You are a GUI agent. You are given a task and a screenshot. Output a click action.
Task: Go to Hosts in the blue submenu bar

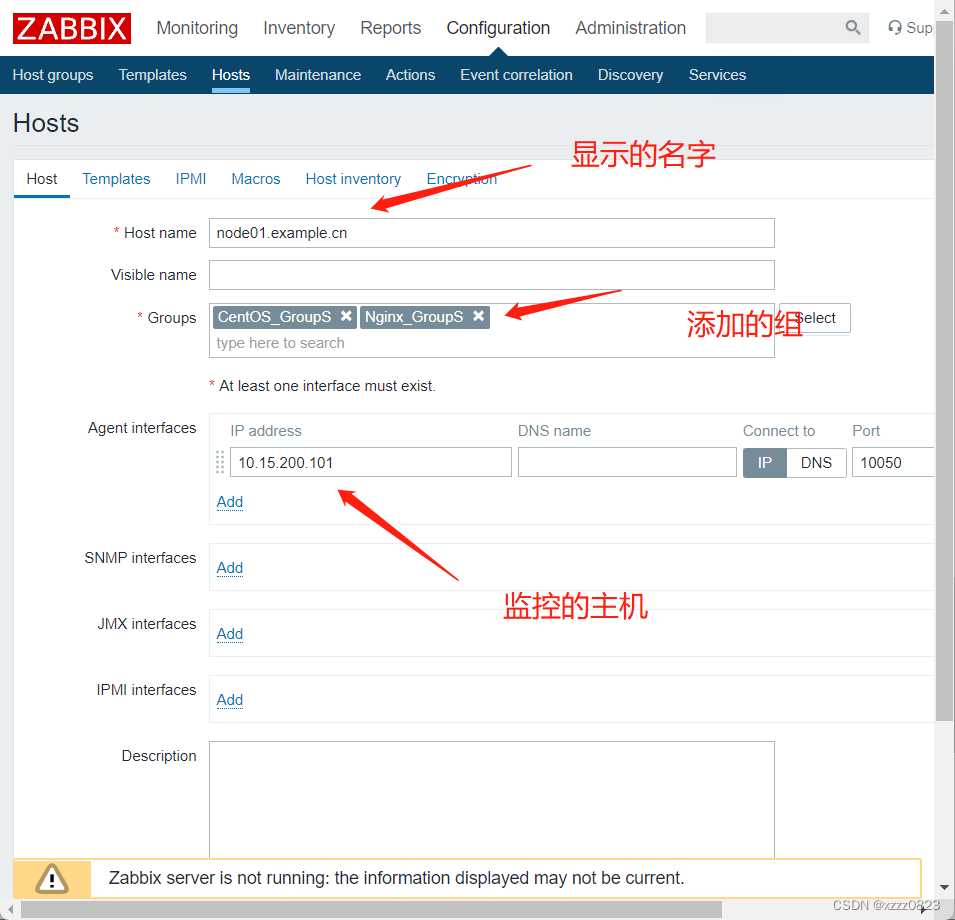point(231,75)
